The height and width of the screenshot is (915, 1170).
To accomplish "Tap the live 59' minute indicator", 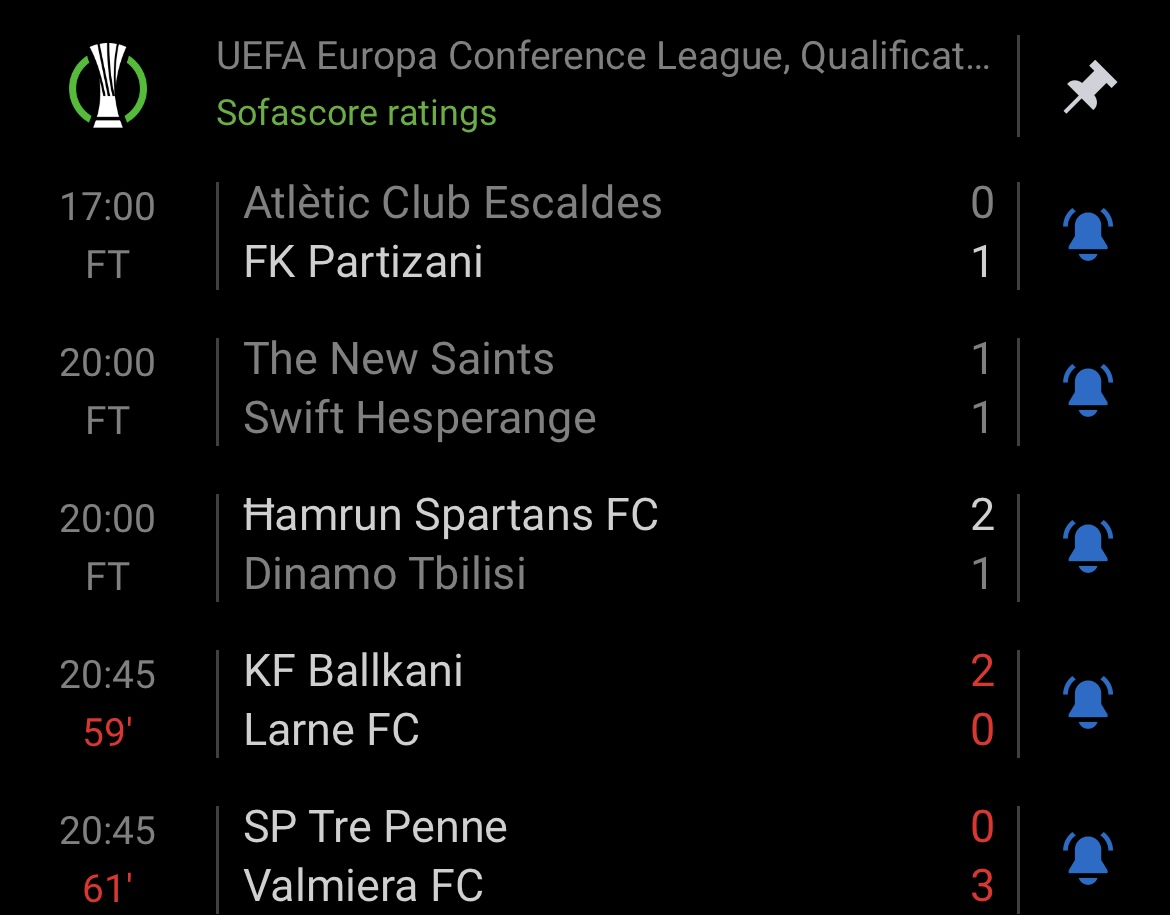I will 107,732.
